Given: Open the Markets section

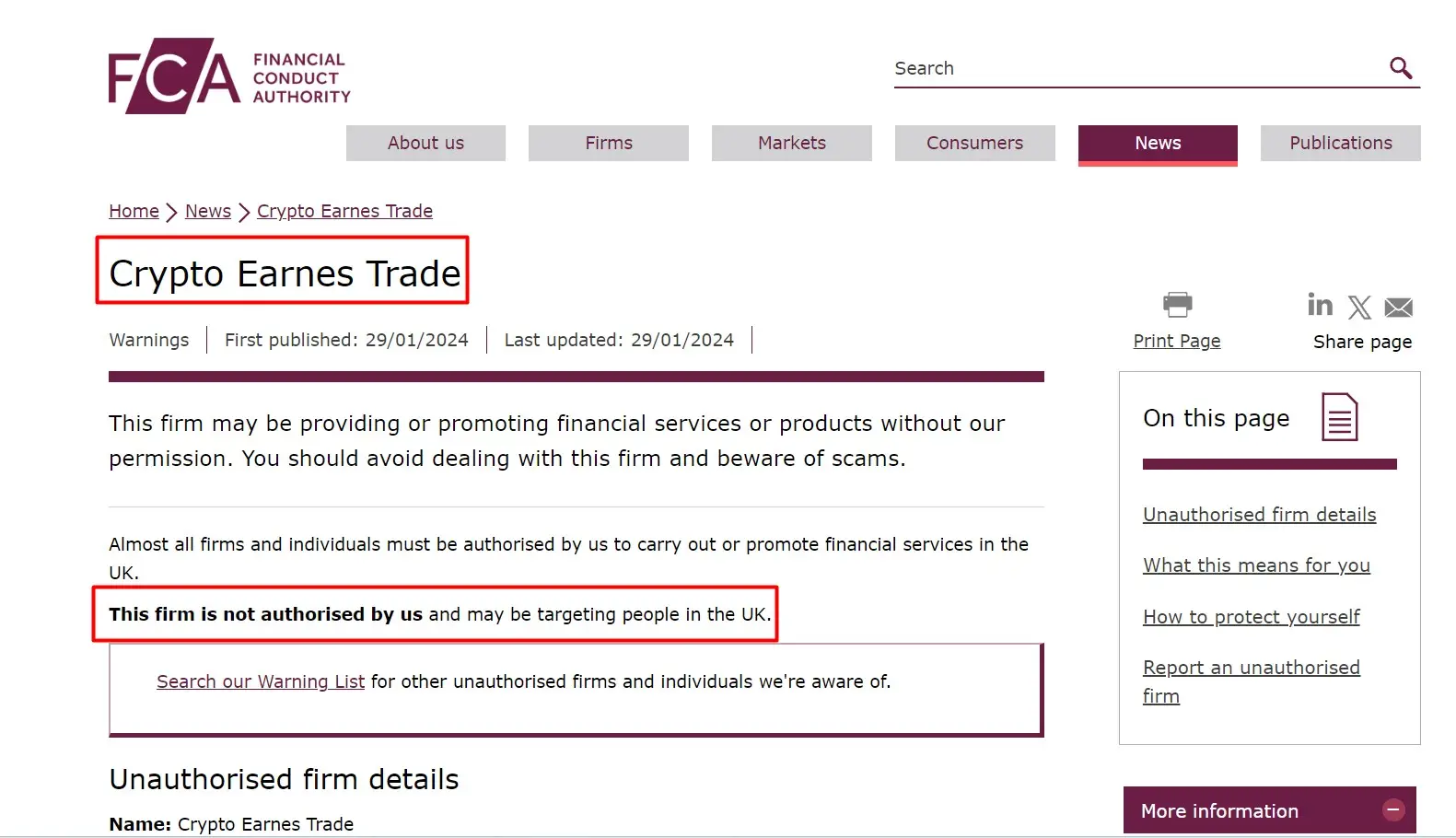Looking at the screenshot, I should point(790,143).
